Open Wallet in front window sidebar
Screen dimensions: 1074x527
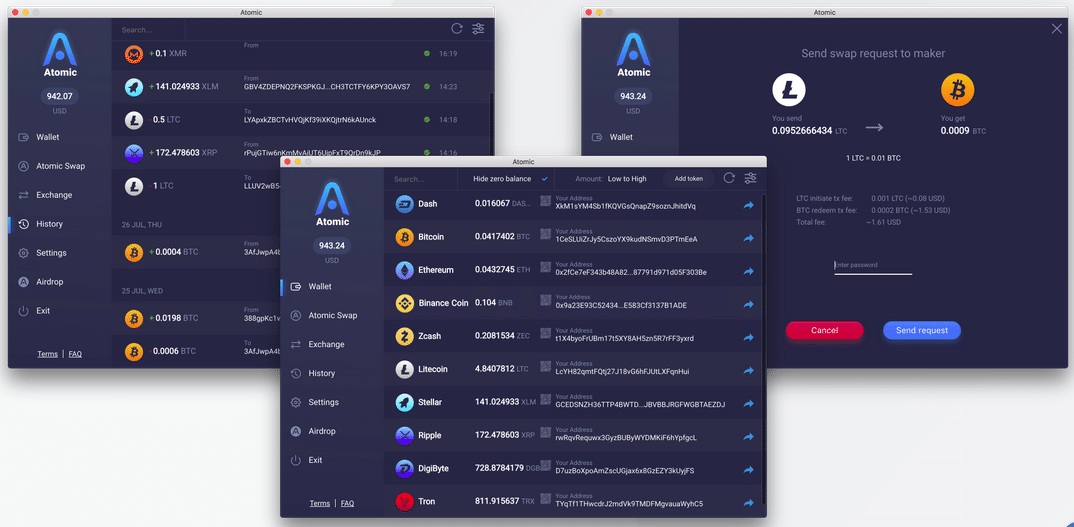click(x=320, y=286)
